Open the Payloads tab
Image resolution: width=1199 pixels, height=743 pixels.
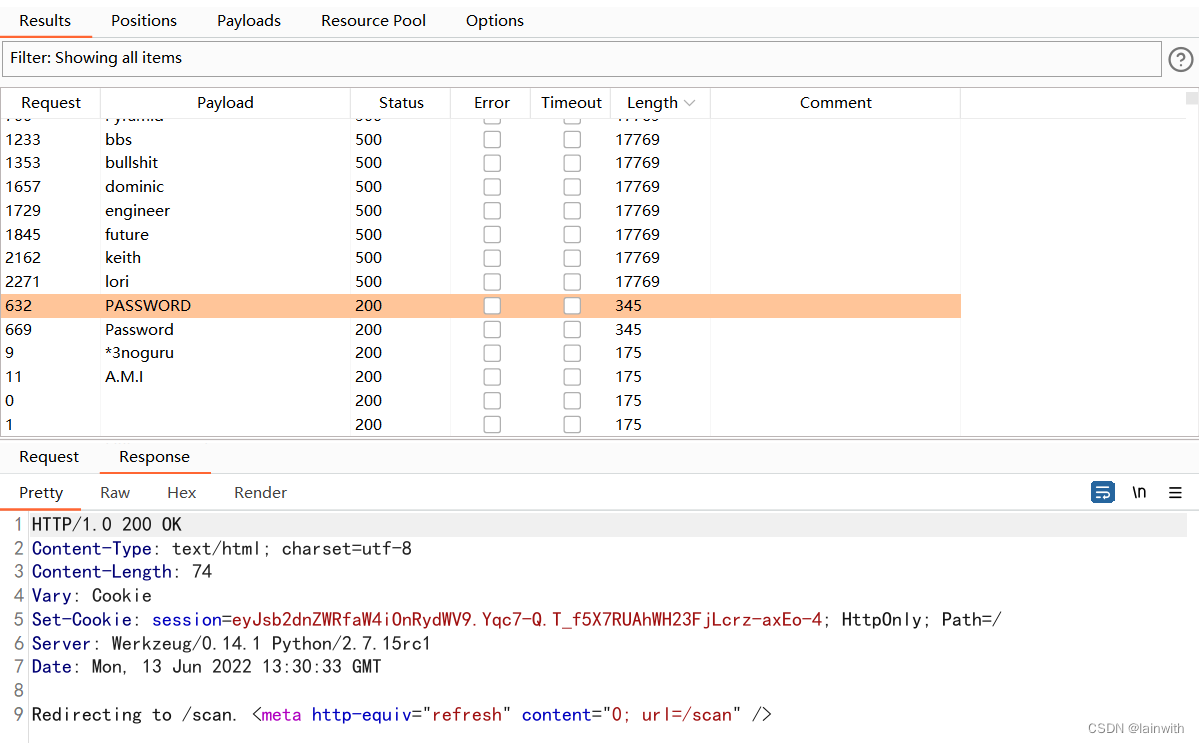point(249,21)
